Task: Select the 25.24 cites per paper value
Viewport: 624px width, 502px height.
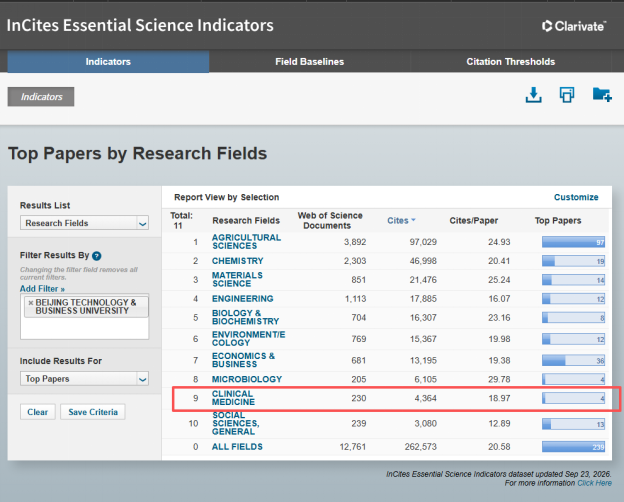Action: click(x=499, y=280)
